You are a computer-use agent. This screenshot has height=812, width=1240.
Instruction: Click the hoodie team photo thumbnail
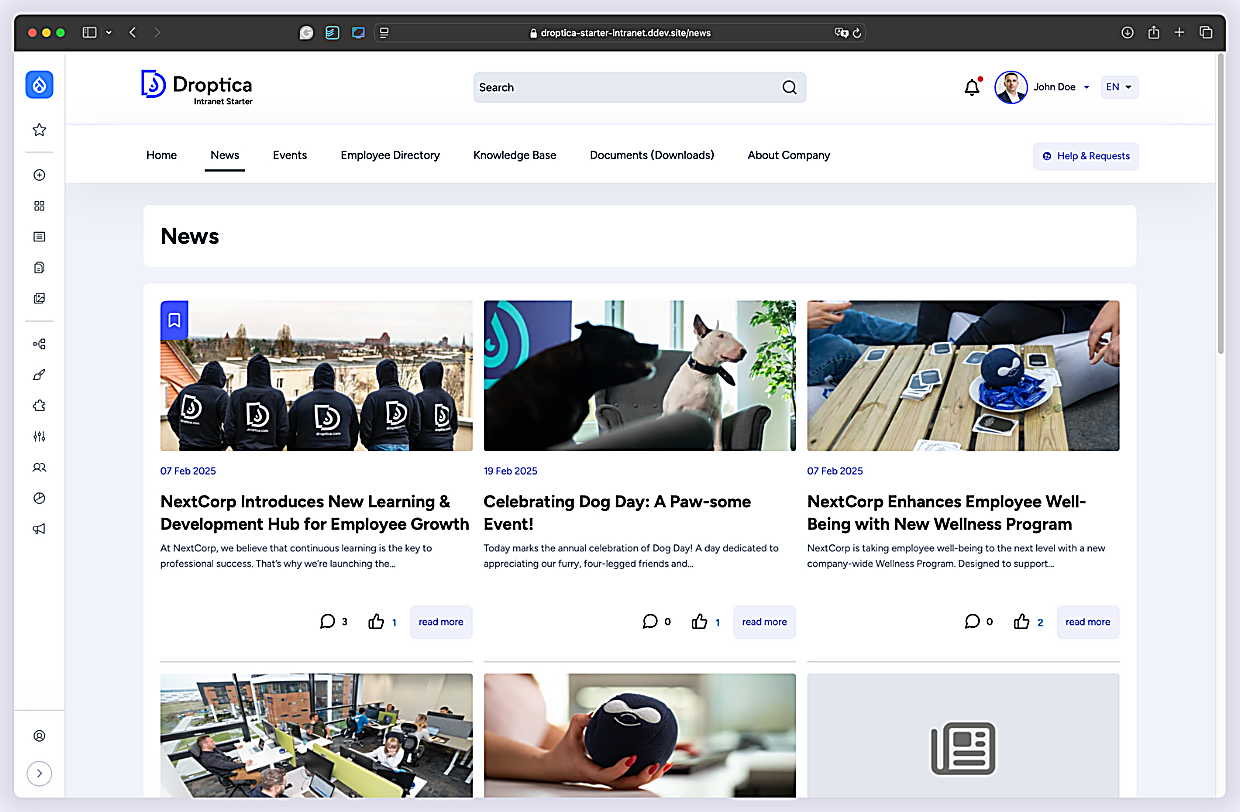316,376
